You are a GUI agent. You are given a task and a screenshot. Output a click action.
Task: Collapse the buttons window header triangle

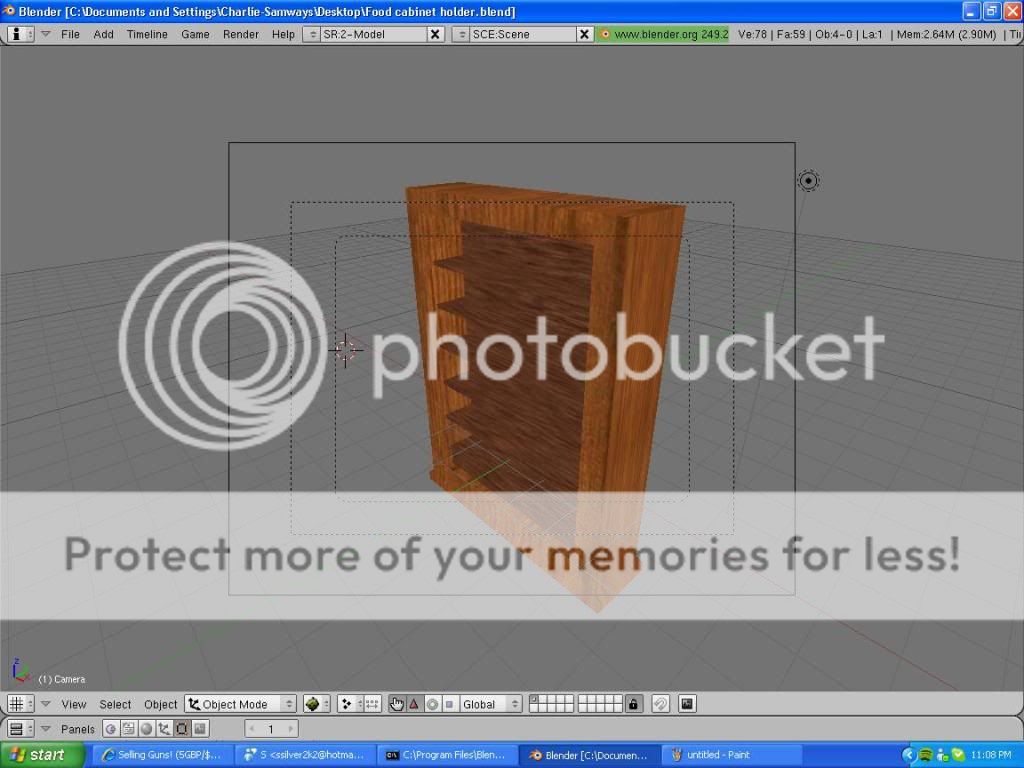46,729
